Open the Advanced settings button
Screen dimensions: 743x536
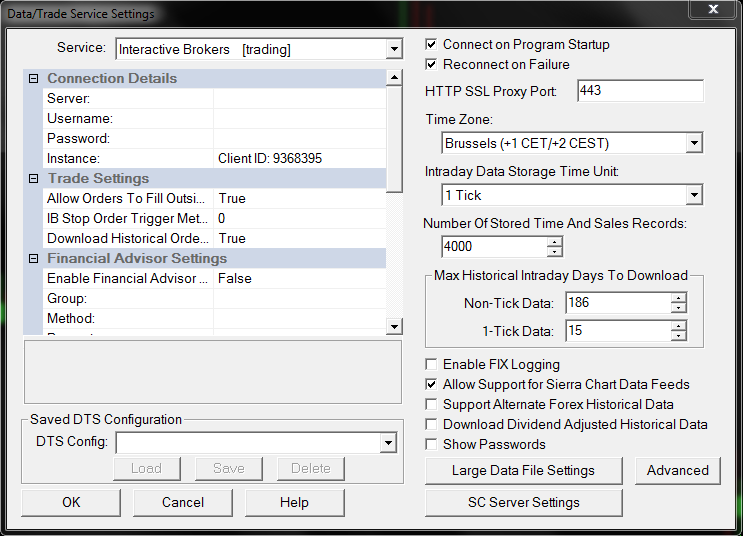[x=678, y=471]
